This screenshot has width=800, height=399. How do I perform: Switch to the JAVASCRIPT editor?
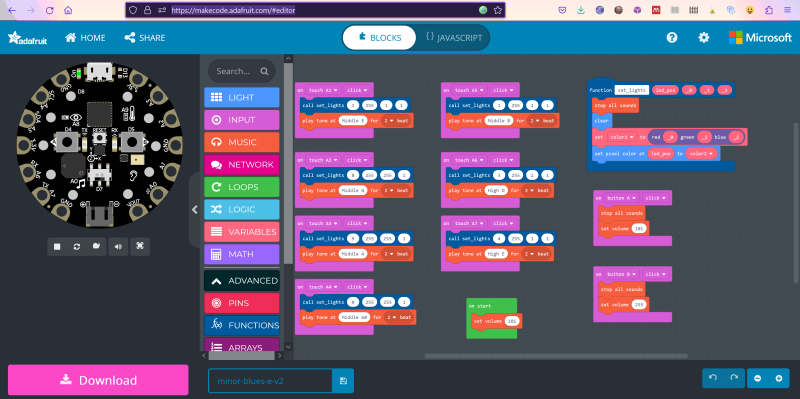pyautogui.click(x=454, y=38)
